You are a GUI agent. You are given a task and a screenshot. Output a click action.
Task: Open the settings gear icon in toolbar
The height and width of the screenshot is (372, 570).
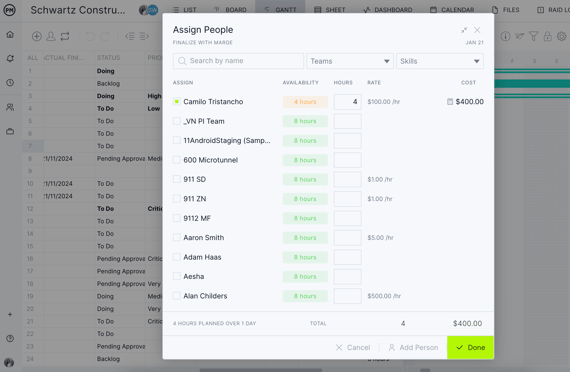click(562, 36)
